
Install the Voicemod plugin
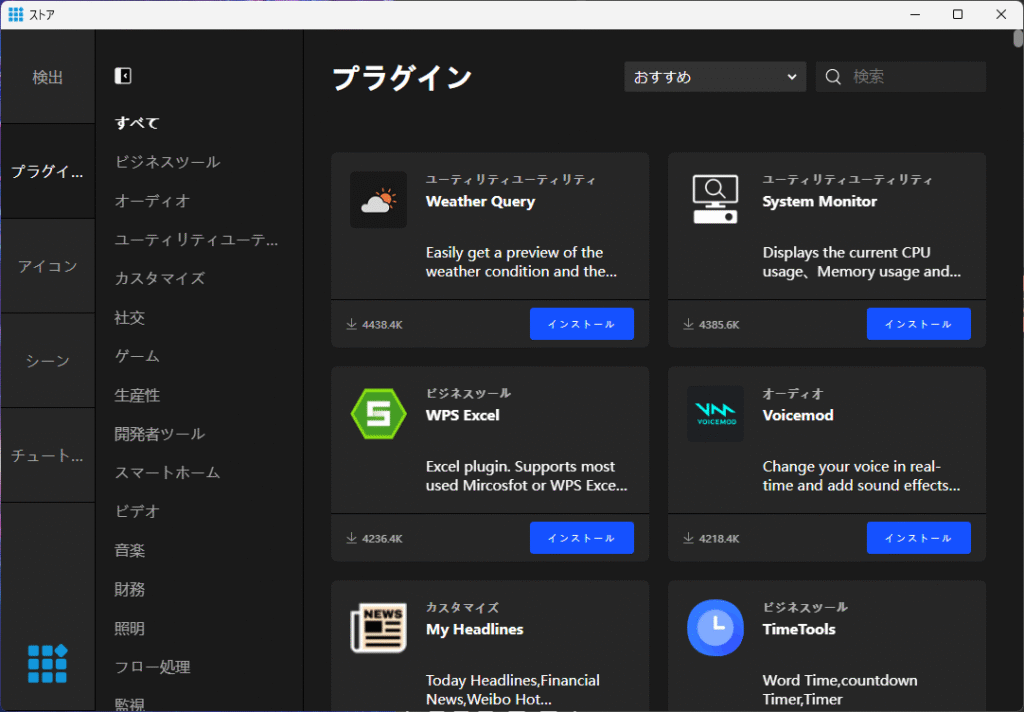click(918, 538)
